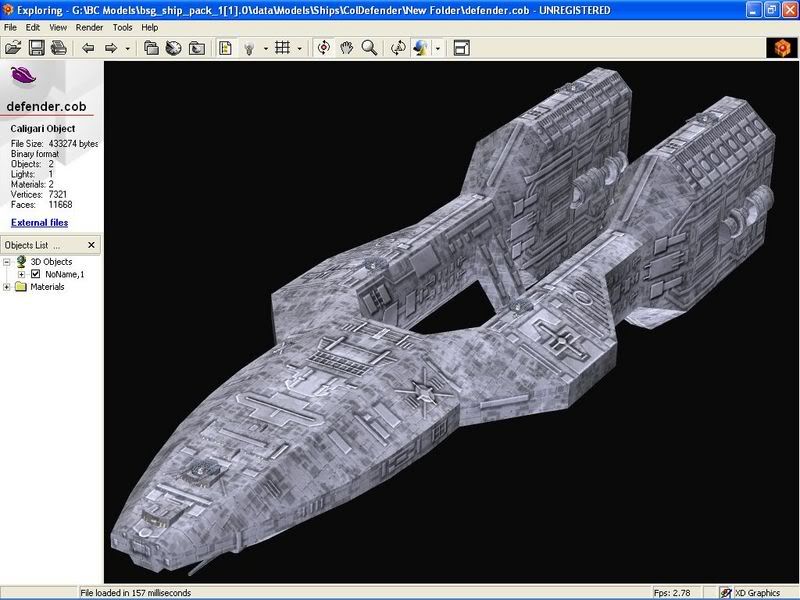Viewport: 800px width, 600px height.
Task: Click the Faces 11668 value
Action: tap(60, 205)
